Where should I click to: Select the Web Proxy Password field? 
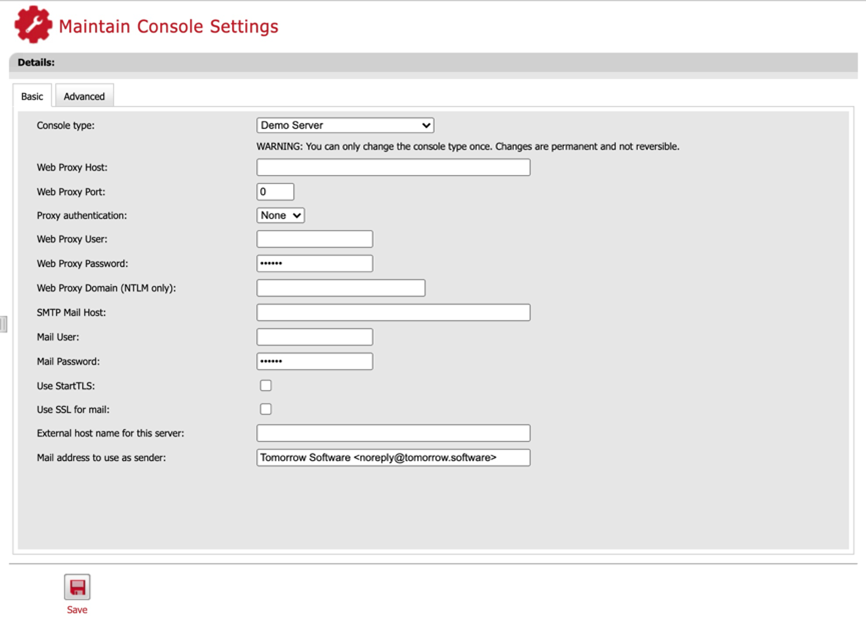click(314, 264)
